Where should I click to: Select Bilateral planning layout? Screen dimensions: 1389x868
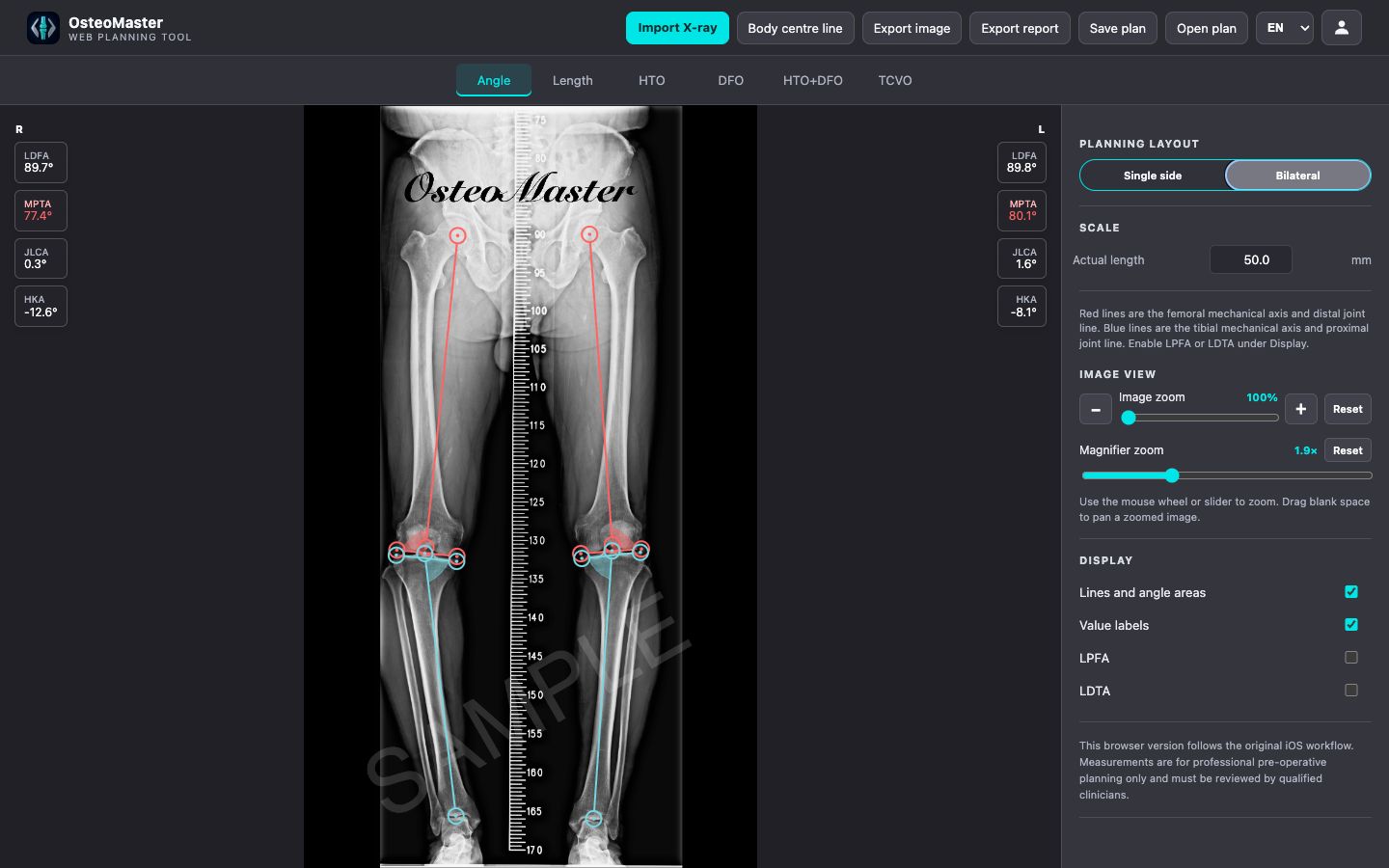click(x=1297, y=176)
